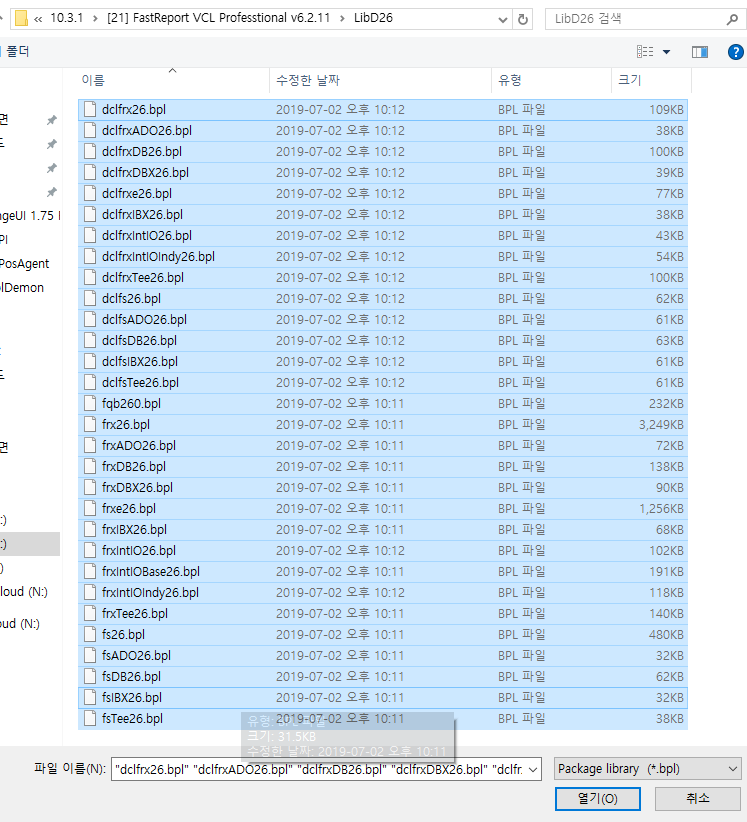This screenshot has height=822, width=747.
Task: Click the file icon of dclfs26.bpl
Action: coord(90,298)
